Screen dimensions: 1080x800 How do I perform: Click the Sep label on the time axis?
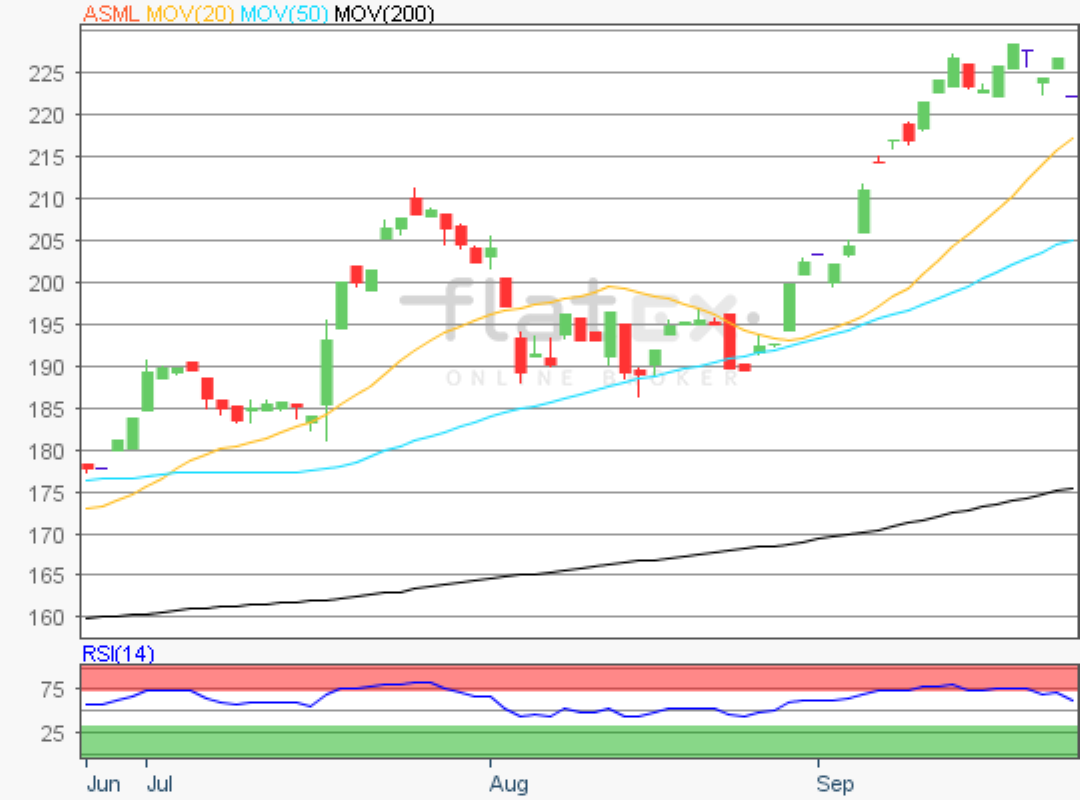pyautogui.click(x=835, y=783)
